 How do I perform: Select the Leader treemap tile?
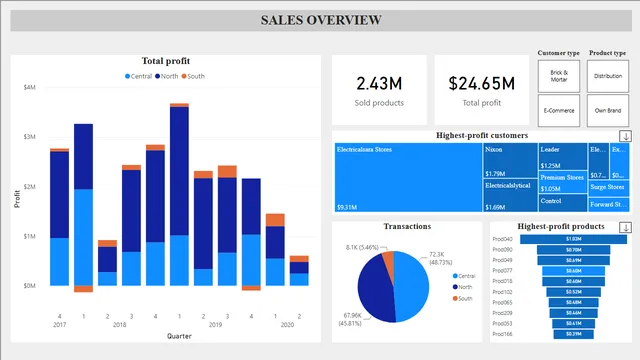pyautogui.click(x=563, y=157)
